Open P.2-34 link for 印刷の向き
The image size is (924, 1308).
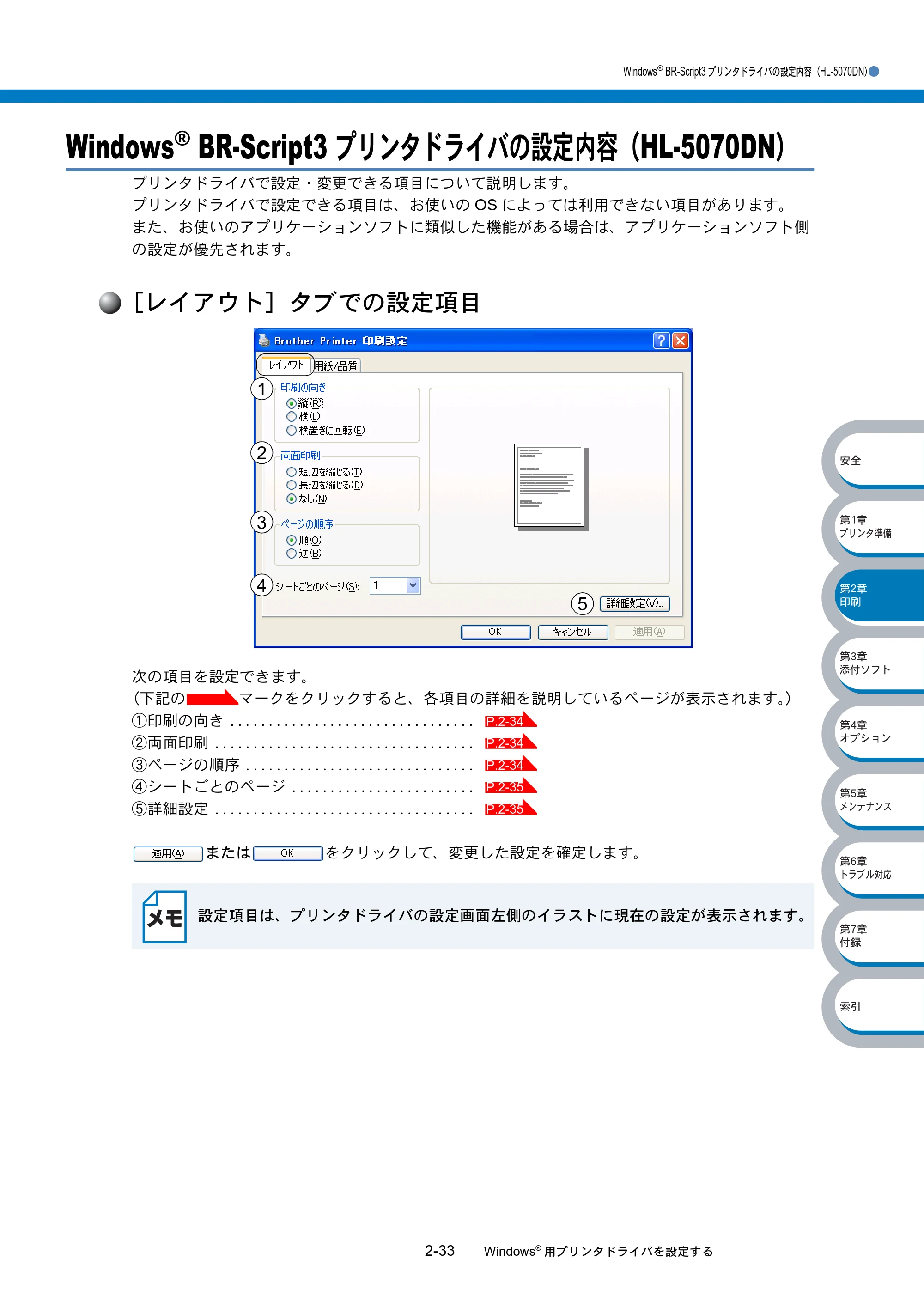tap(511, 720)
